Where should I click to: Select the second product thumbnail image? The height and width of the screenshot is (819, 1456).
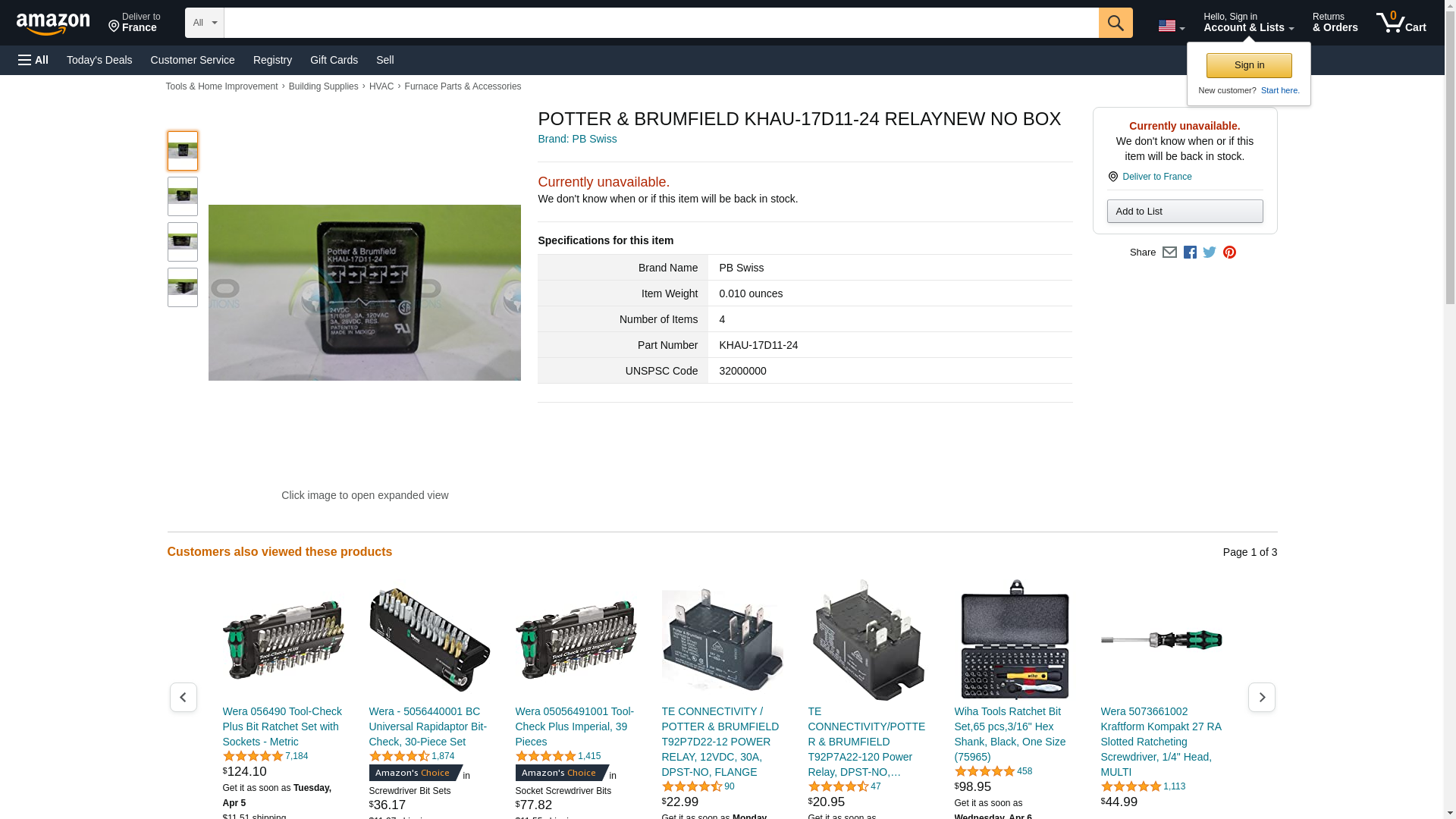183,196
